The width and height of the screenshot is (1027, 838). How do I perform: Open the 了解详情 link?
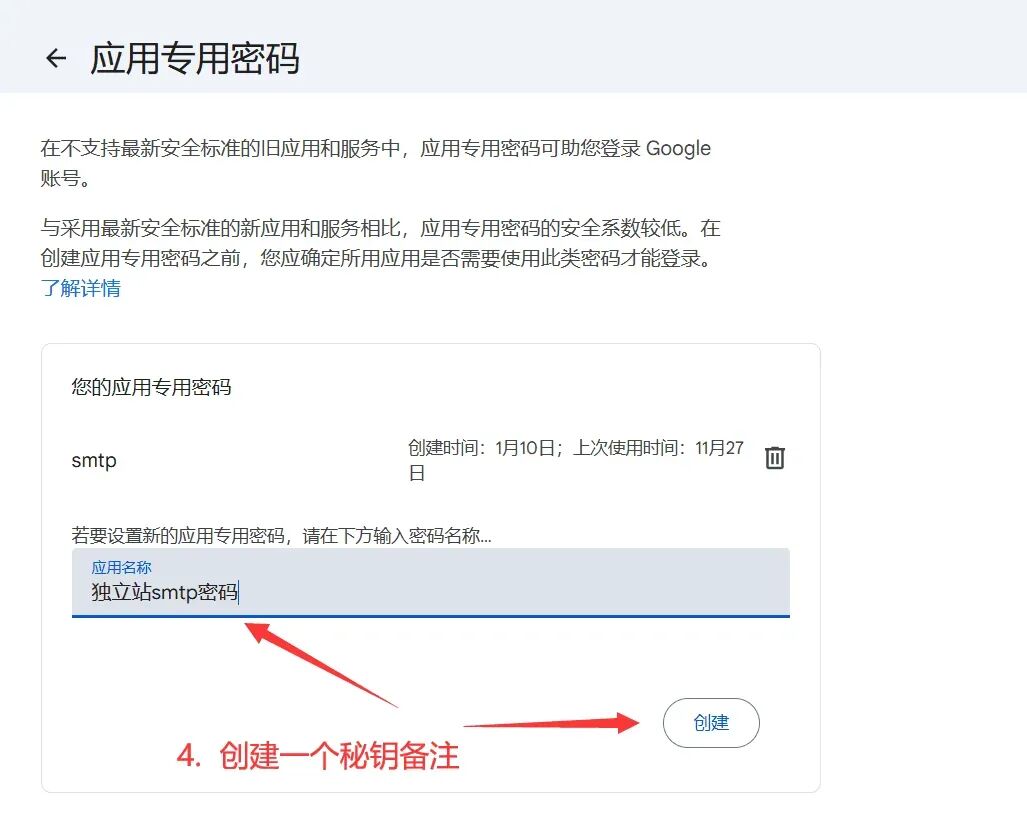(81, 288)
